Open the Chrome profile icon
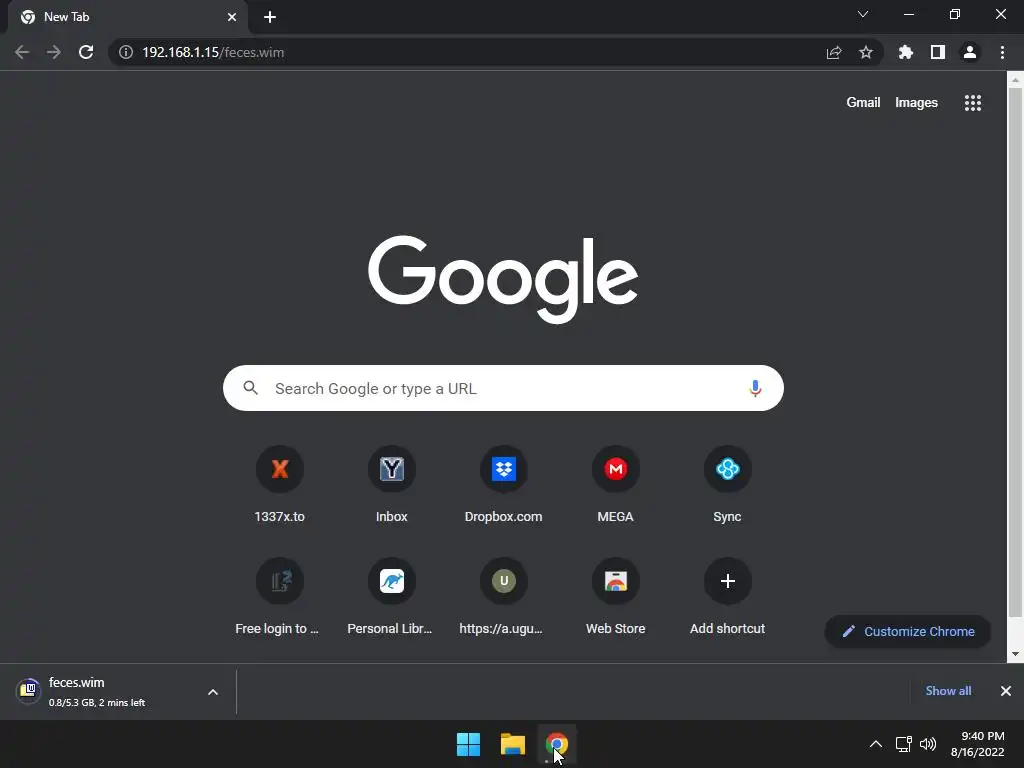Screen dimensions: 1024x768 (969, 52)
